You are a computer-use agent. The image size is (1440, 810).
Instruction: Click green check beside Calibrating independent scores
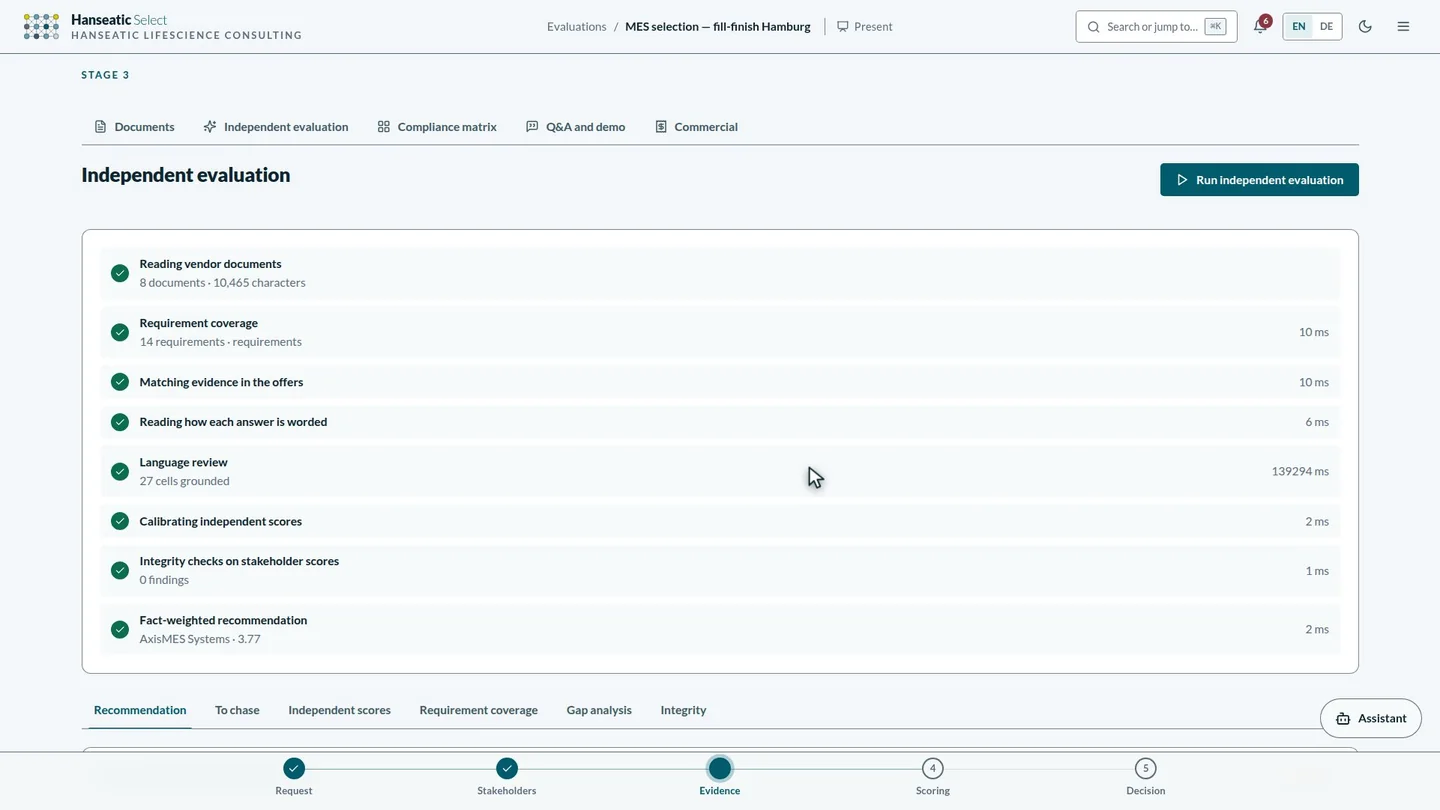pos(120,521)
